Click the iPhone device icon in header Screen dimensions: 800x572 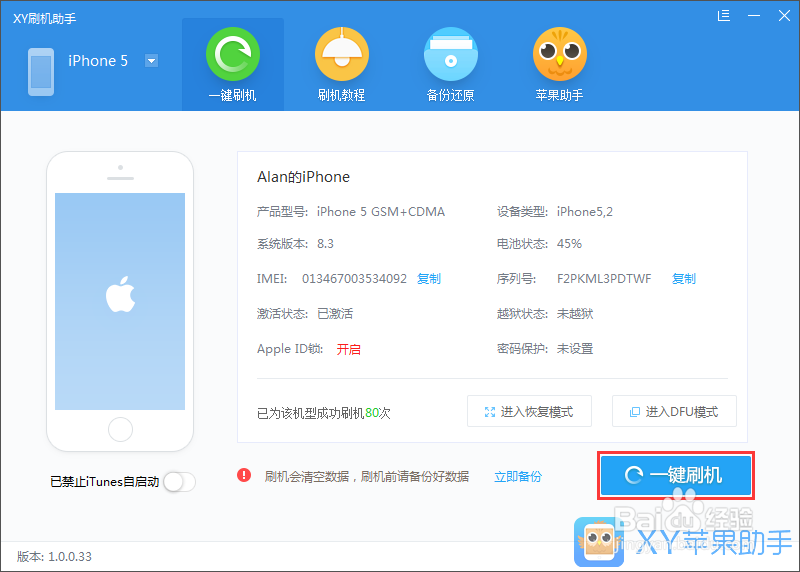41,72
